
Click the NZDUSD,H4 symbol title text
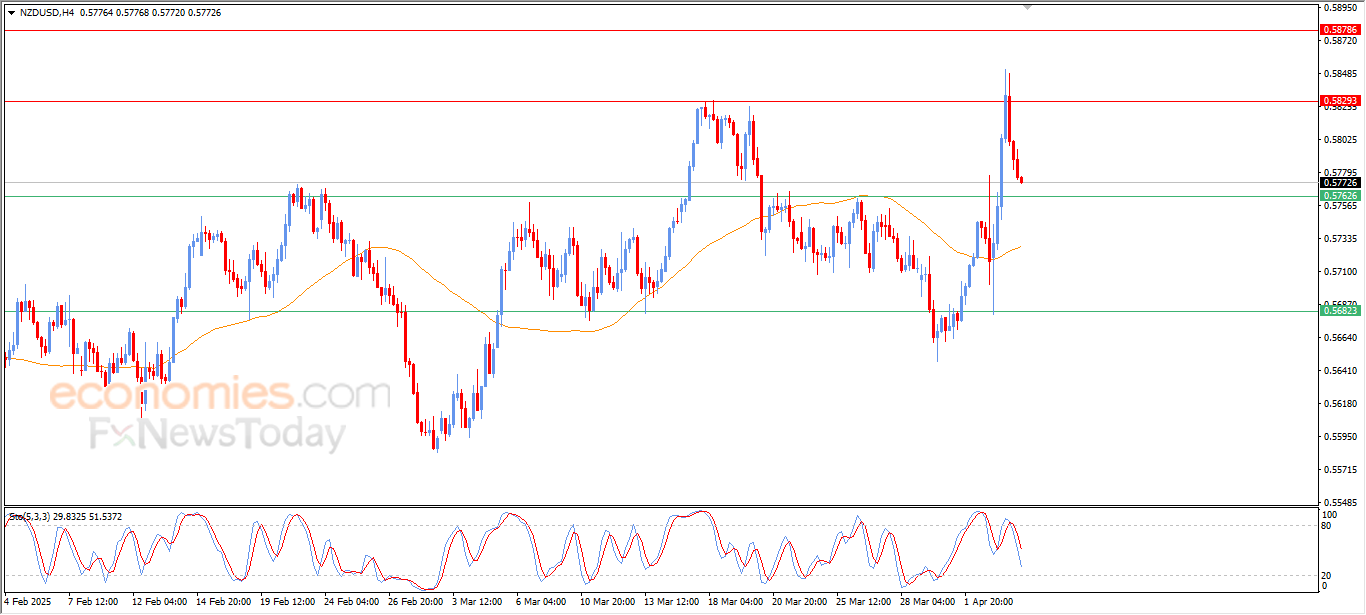pos(47,13)
